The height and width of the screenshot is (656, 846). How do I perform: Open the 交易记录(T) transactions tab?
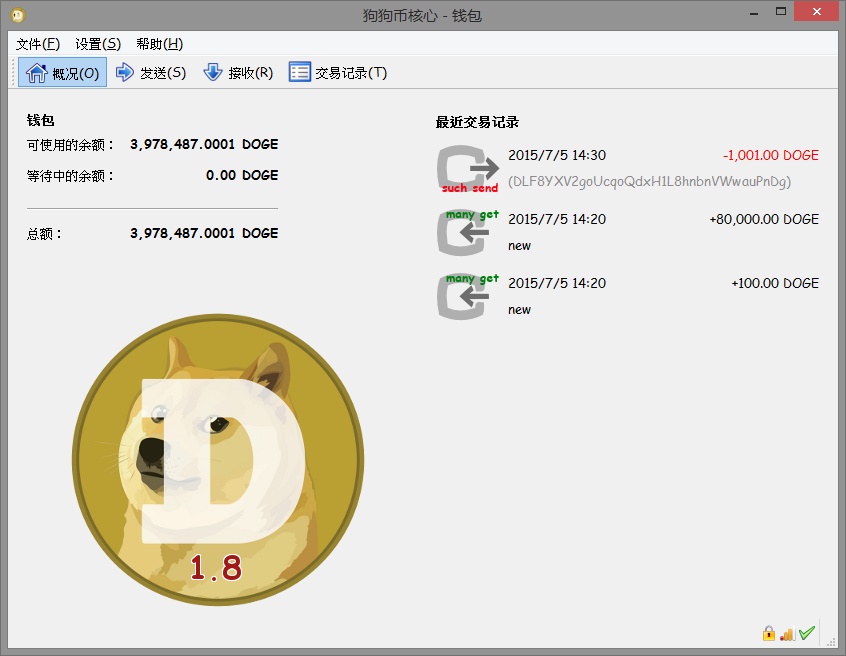point(338,72)
